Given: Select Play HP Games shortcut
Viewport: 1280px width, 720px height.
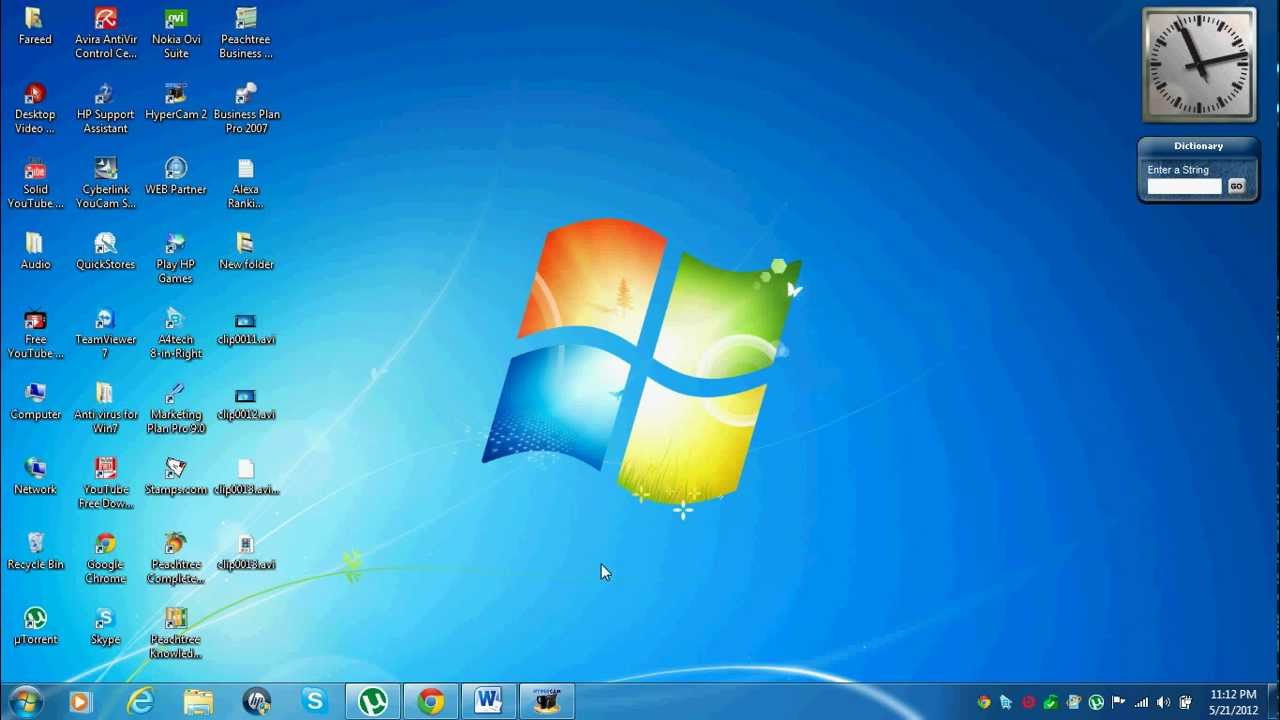Looking at the screenshot, I should coord(176,259).
